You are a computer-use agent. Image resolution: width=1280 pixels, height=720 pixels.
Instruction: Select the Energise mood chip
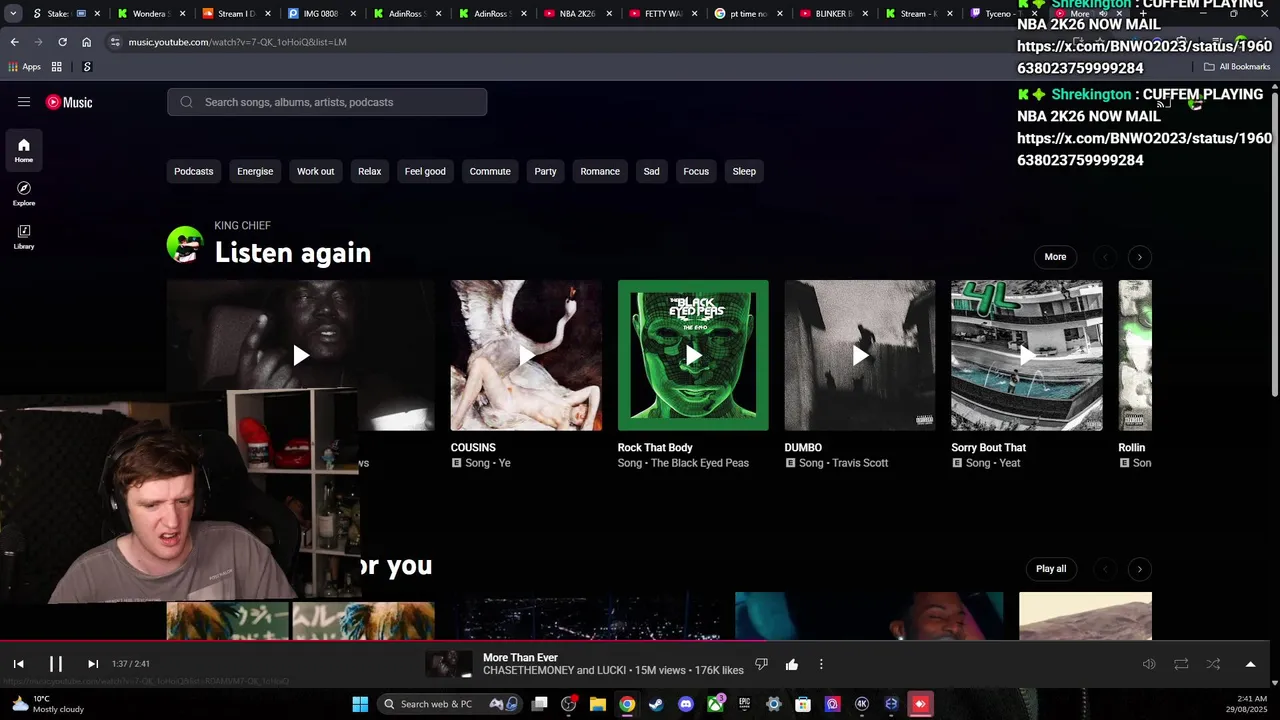[x=255, y=171]
